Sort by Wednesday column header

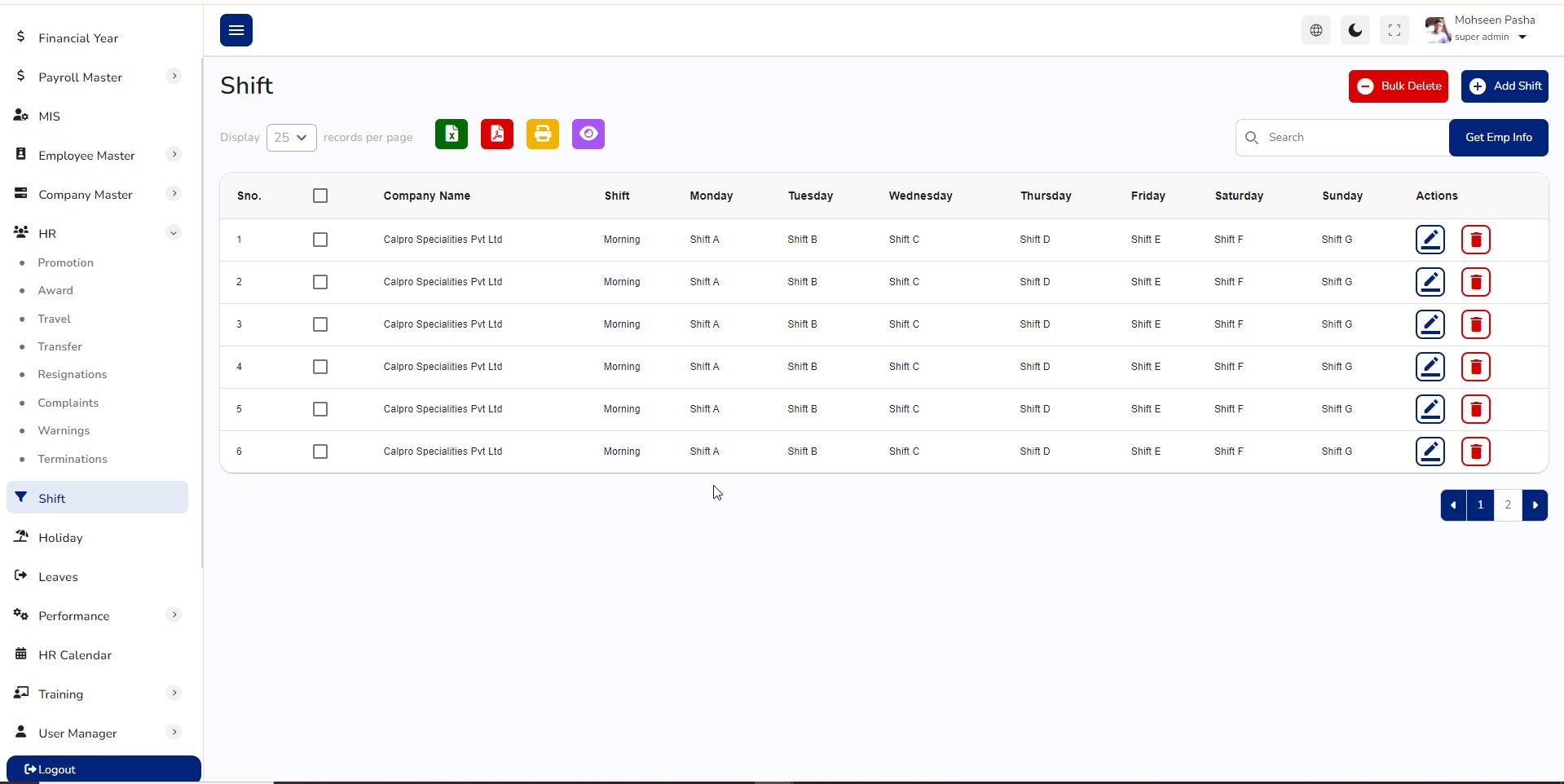tap(920, 196)
